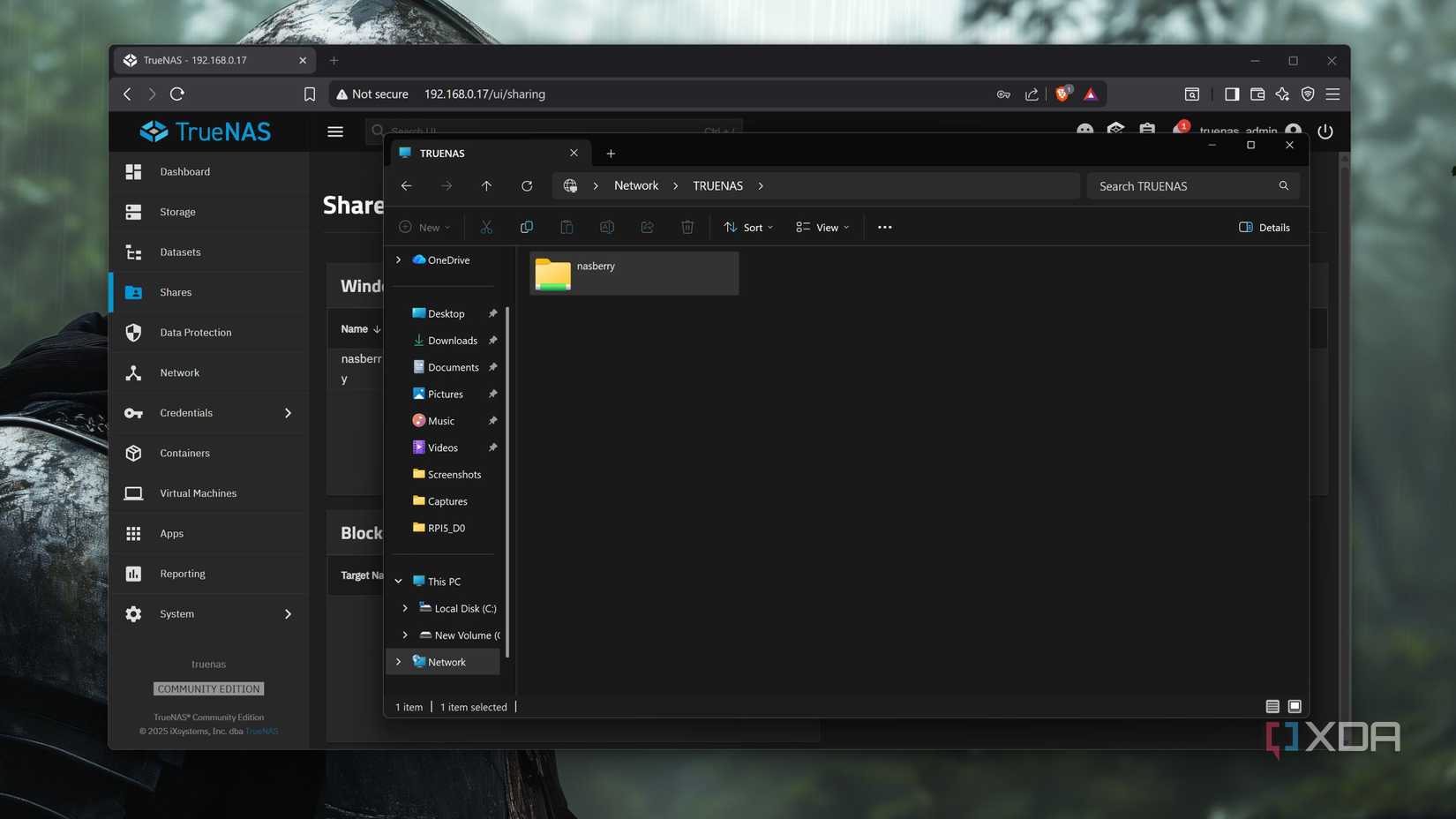Screen dimensions: 1456x819
Task: Refresh the File Explorer view
Action: point(527,186)
